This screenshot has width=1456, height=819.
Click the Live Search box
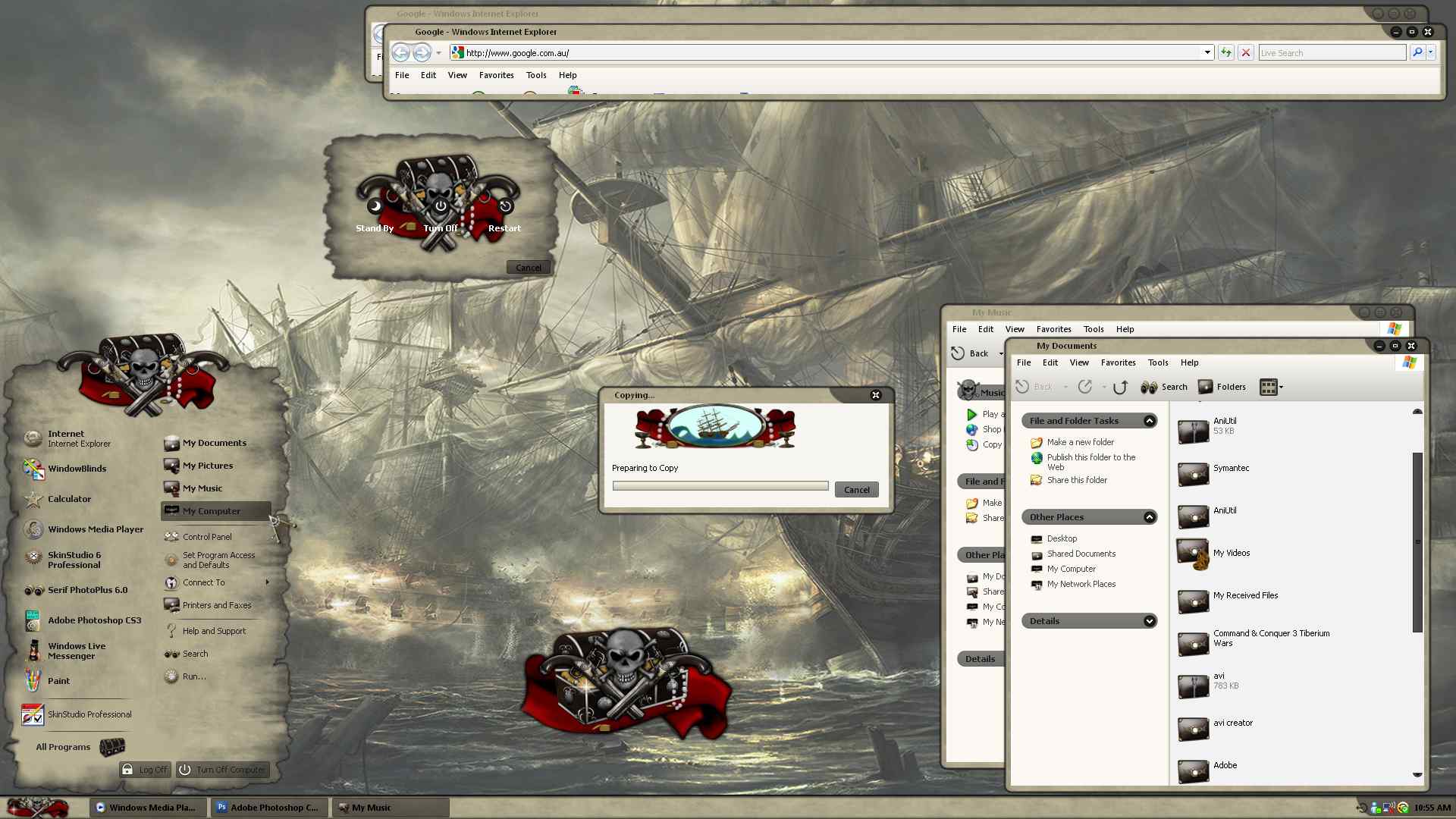(x=1332, y=53)
